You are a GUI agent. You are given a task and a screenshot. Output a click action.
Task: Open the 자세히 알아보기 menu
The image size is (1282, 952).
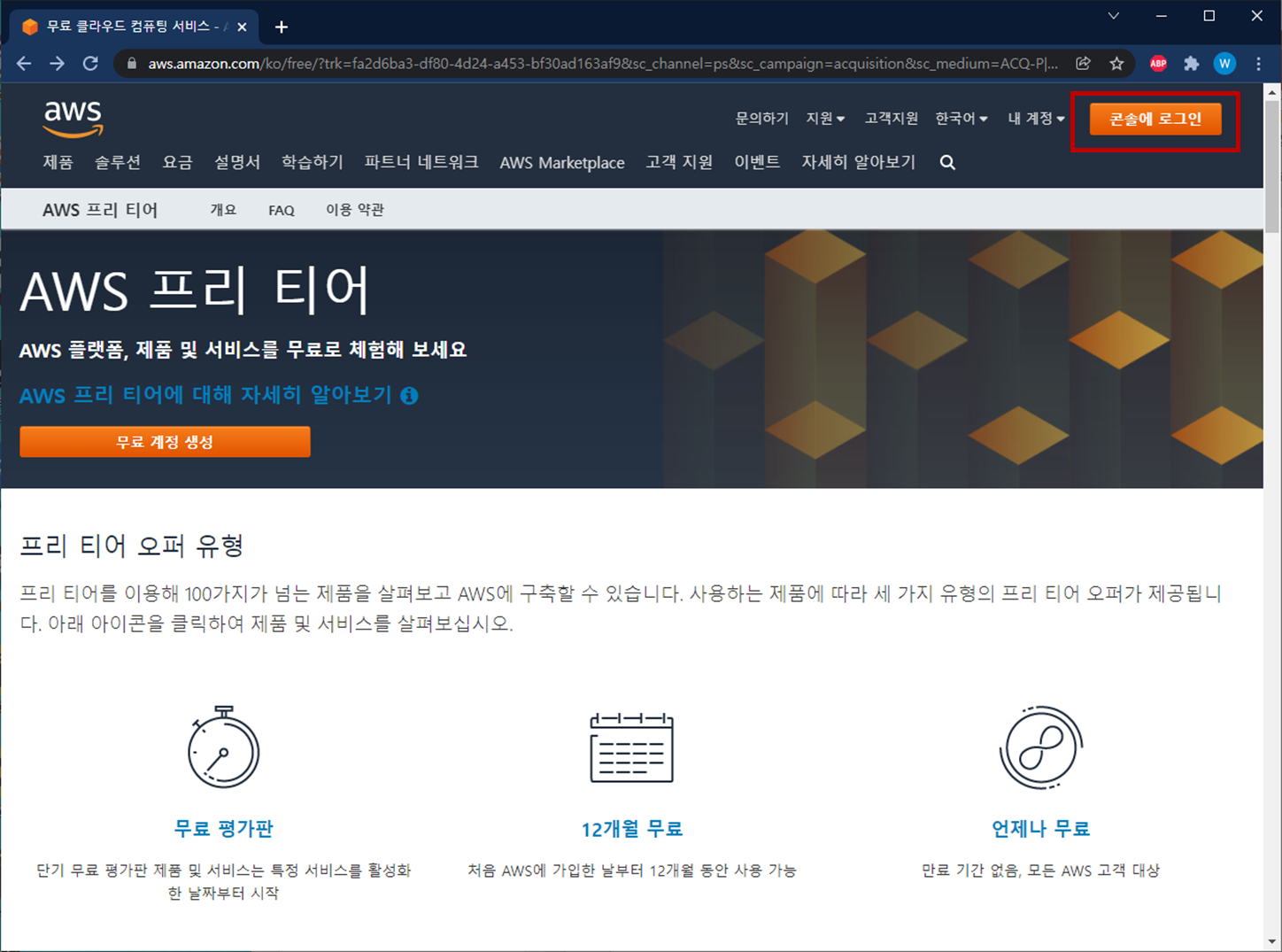pyautogui.click(x=859, y=162)
